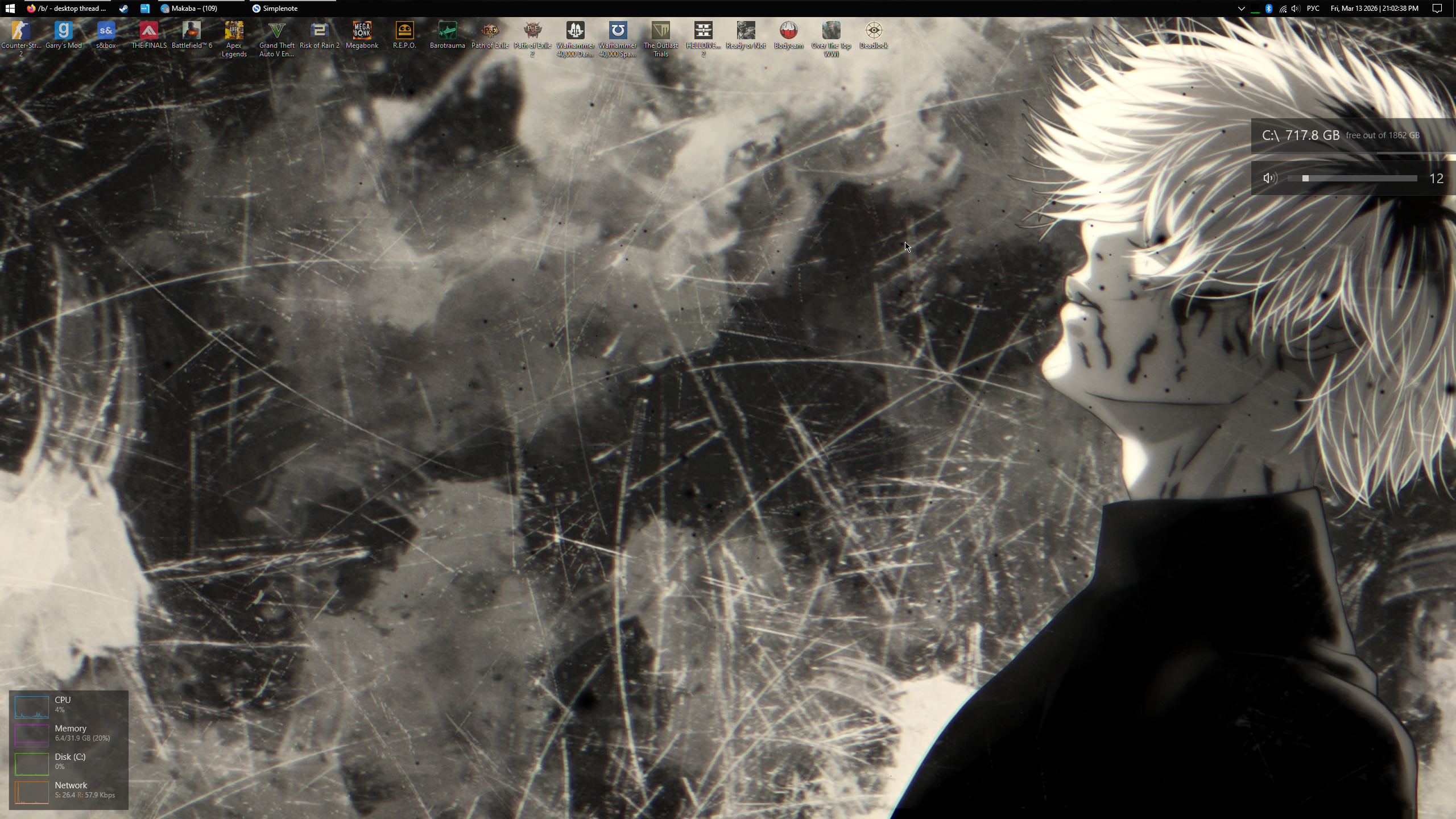This screenshot has height=819, width=1456.
Task: Click the HELLDIVERS 2 shortcut icon
Action: (x=703, y=31)
